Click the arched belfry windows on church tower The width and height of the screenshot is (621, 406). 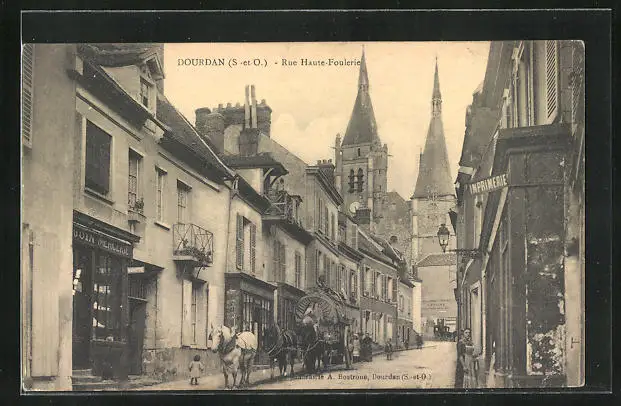pos(355,180)
